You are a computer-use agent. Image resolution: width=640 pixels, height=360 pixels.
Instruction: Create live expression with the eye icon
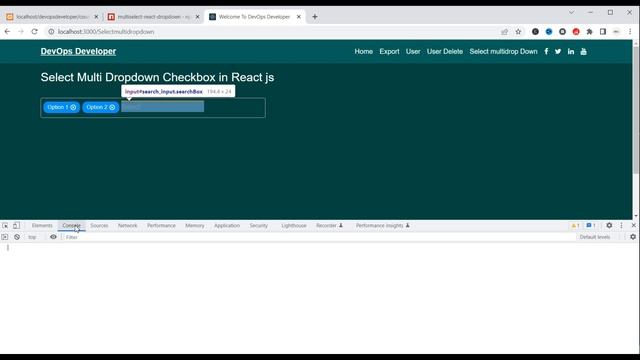coord(53,237)
